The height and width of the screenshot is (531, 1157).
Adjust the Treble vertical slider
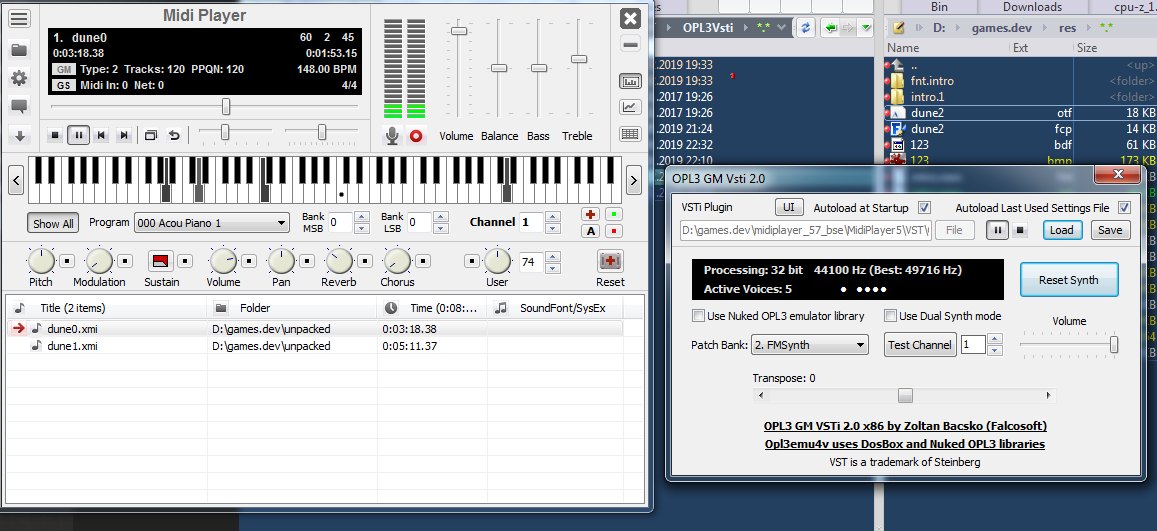point(579,58)
